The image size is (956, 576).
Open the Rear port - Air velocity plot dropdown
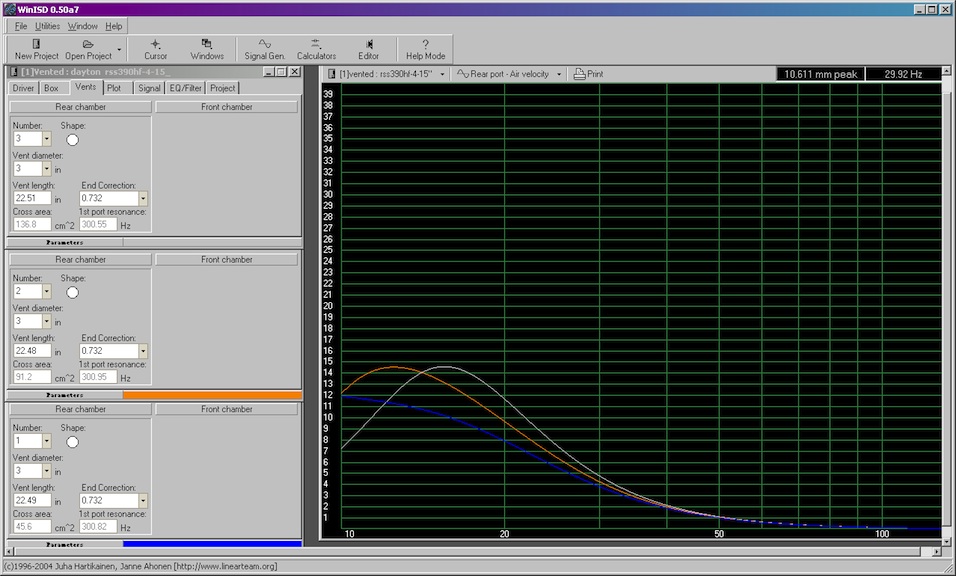pyautogui.click(x=558, y=74)
